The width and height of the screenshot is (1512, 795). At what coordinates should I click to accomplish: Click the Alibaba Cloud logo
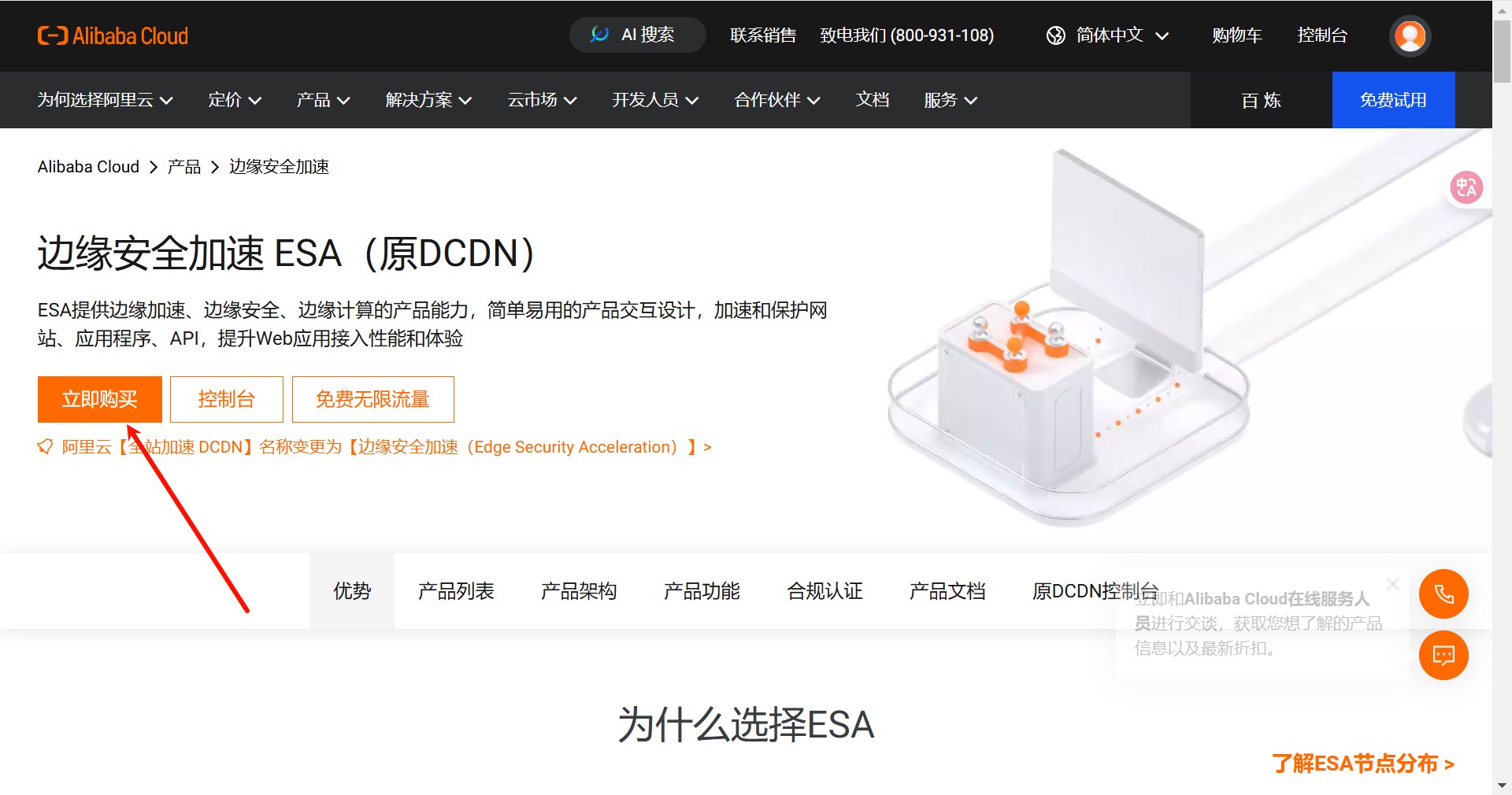[113, 35]
